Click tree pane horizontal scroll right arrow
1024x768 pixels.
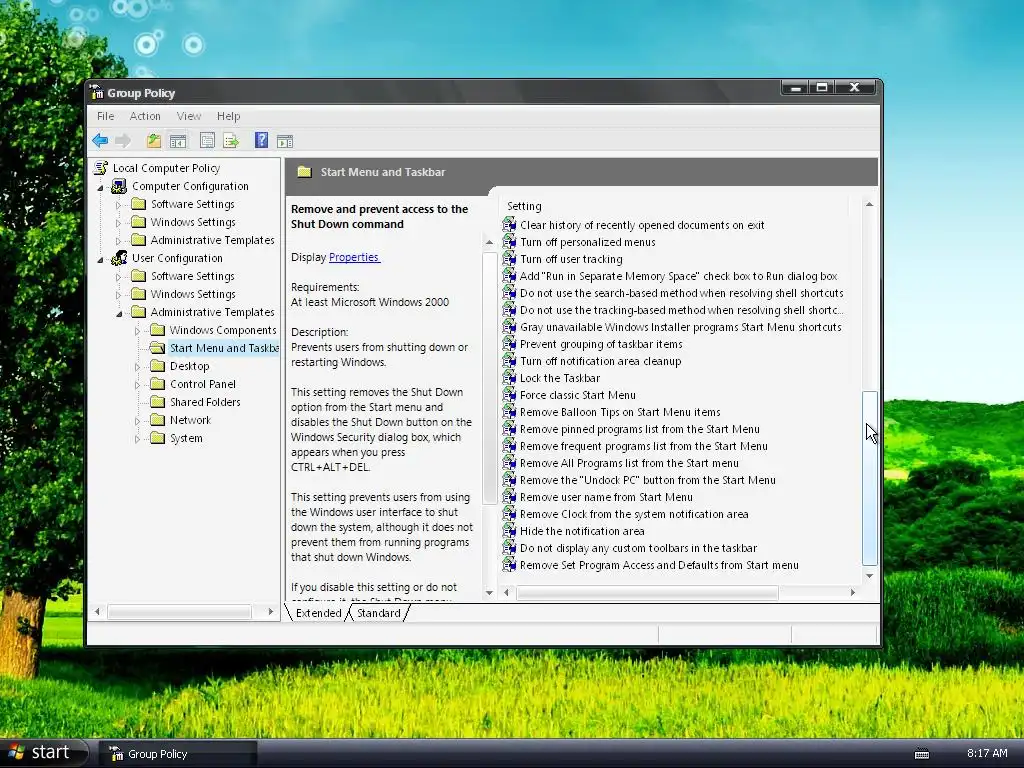click(x=270, y=611)
